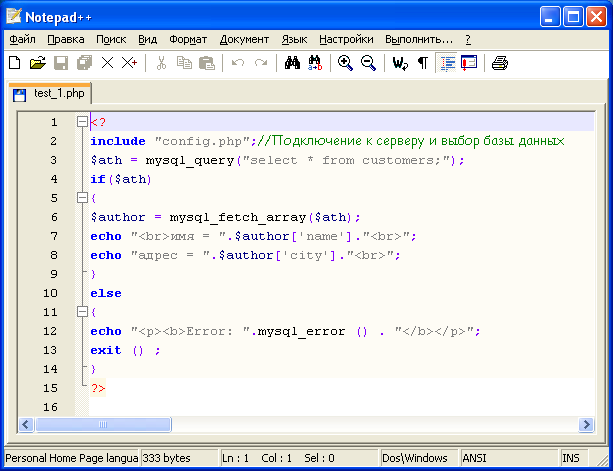Image resolution: width=613 pixels, height=471 pixels.
Task: Collapse the fold marker at line 5
Action: (x=82, y=198)
